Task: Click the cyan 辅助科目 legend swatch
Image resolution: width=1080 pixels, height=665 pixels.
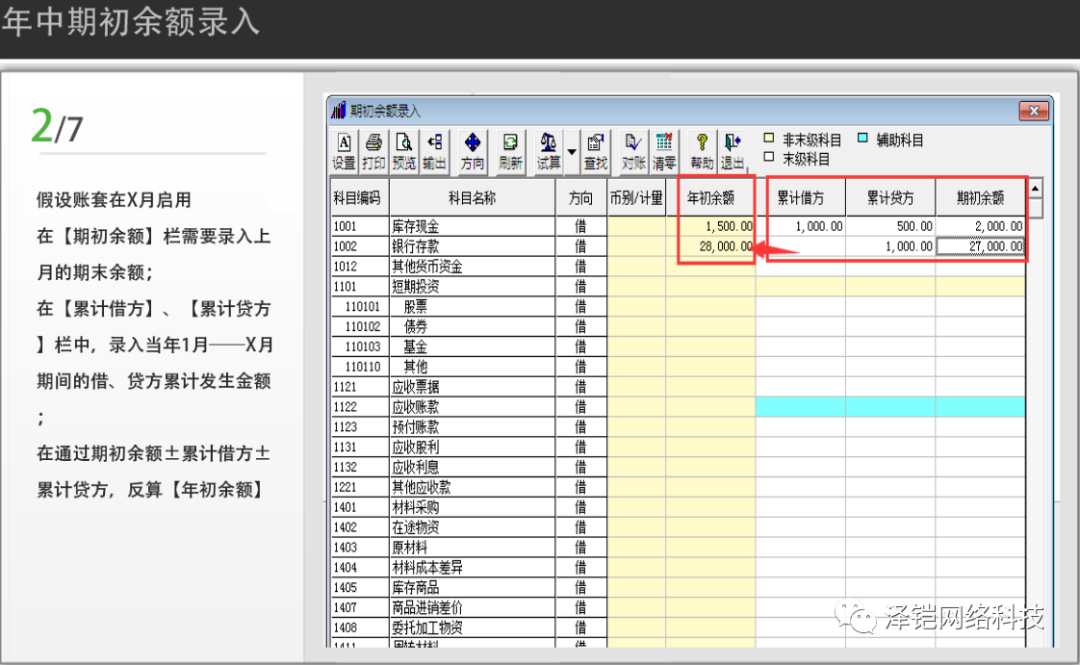Action: click(x=862, y=140)
